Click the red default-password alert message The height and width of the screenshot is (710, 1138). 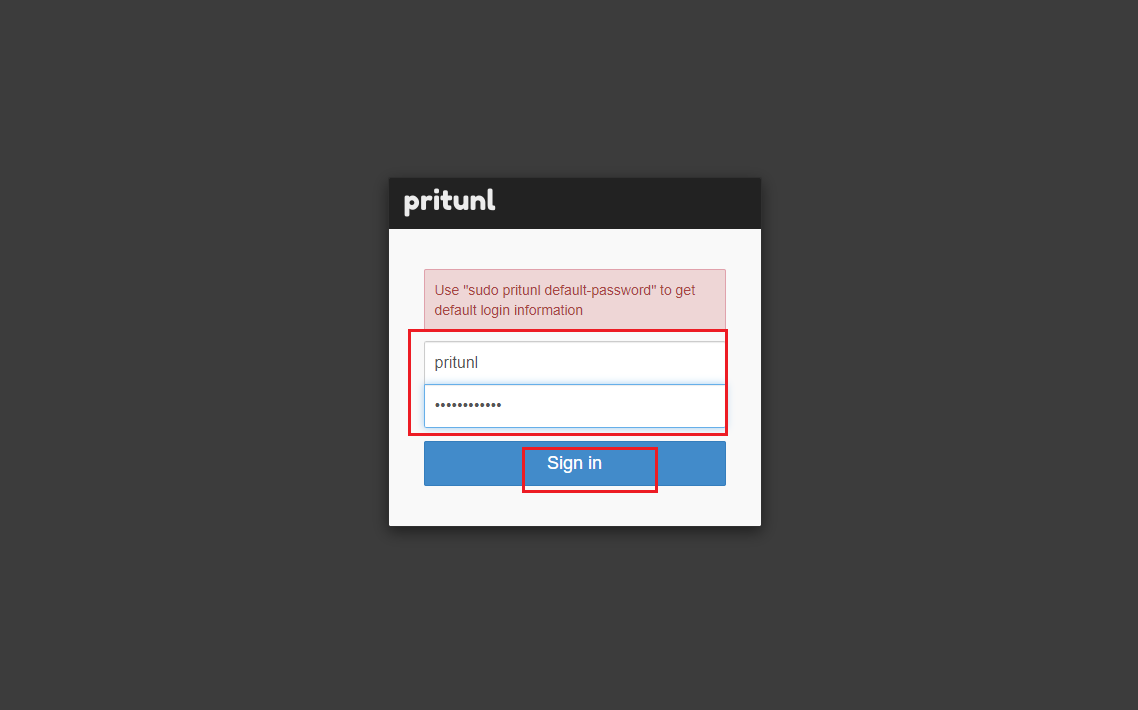574,300
